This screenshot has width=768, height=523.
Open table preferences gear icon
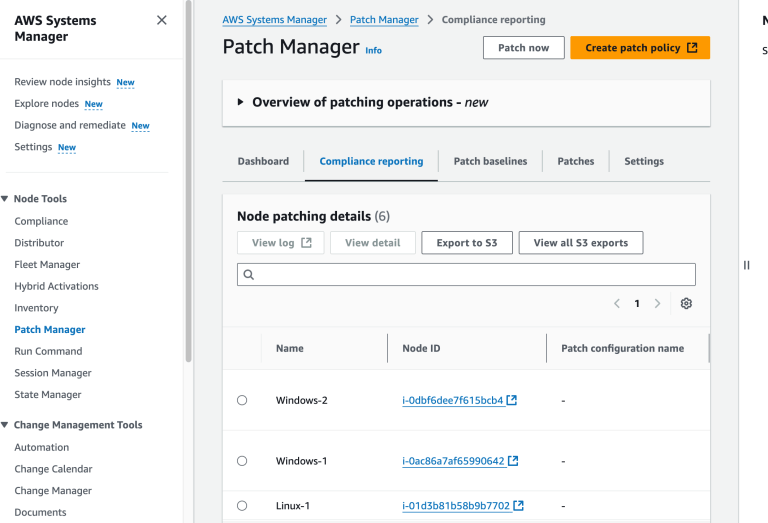686,304
